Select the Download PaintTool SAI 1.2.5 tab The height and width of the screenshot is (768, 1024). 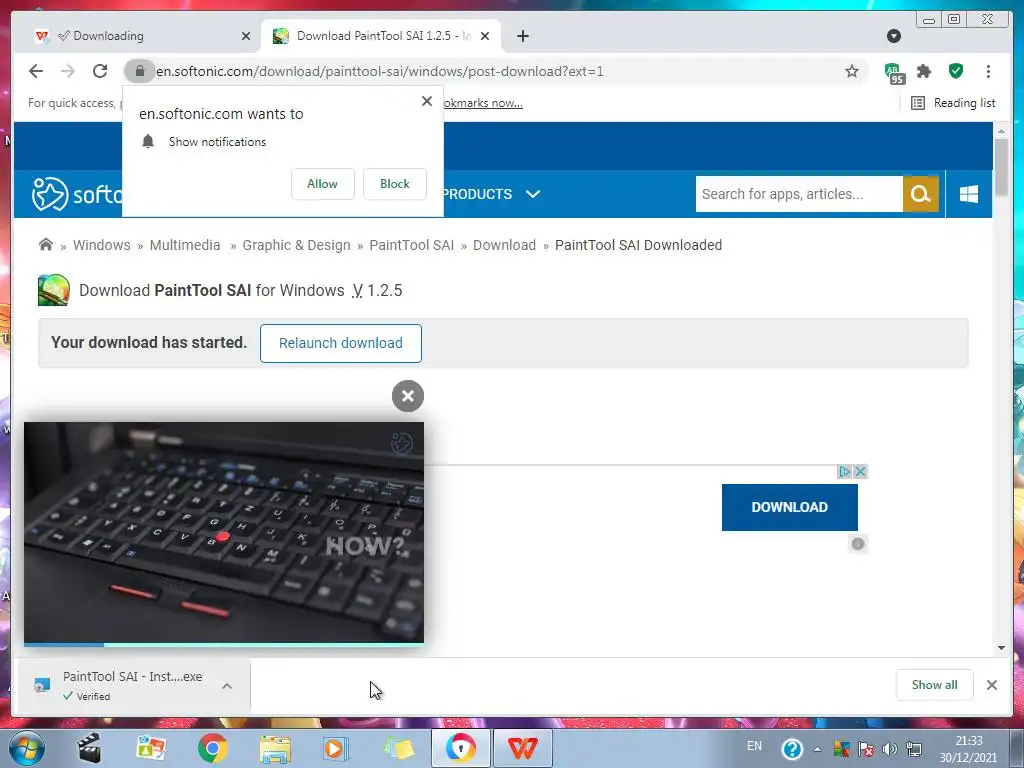(x=383, y=36)
